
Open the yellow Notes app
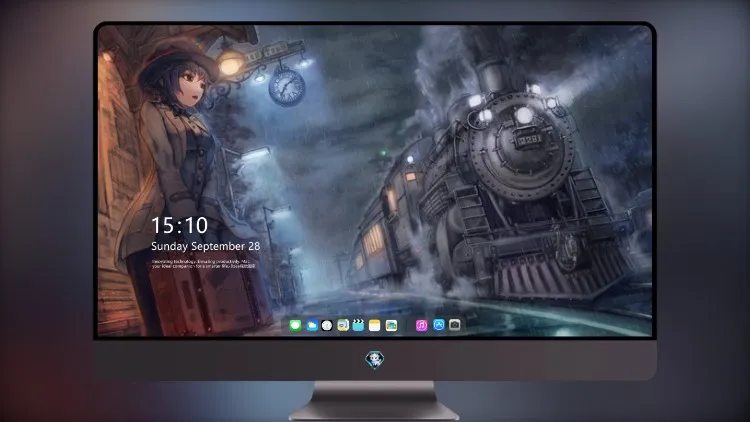pos(375,326)
